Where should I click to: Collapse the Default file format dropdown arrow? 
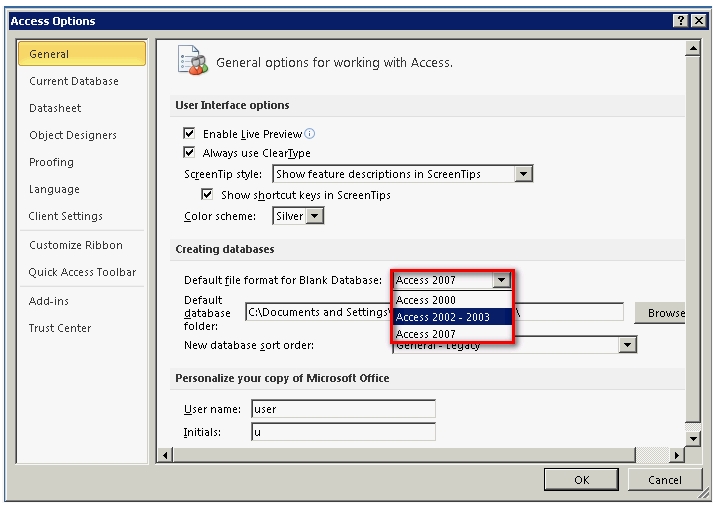(x=501, y=280)
